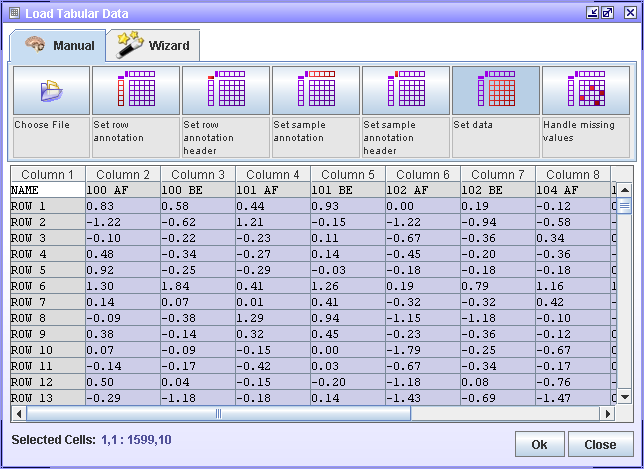Click the ROW 8 label cell
This screenshot has width=644, height=469.
pos(48,318)
